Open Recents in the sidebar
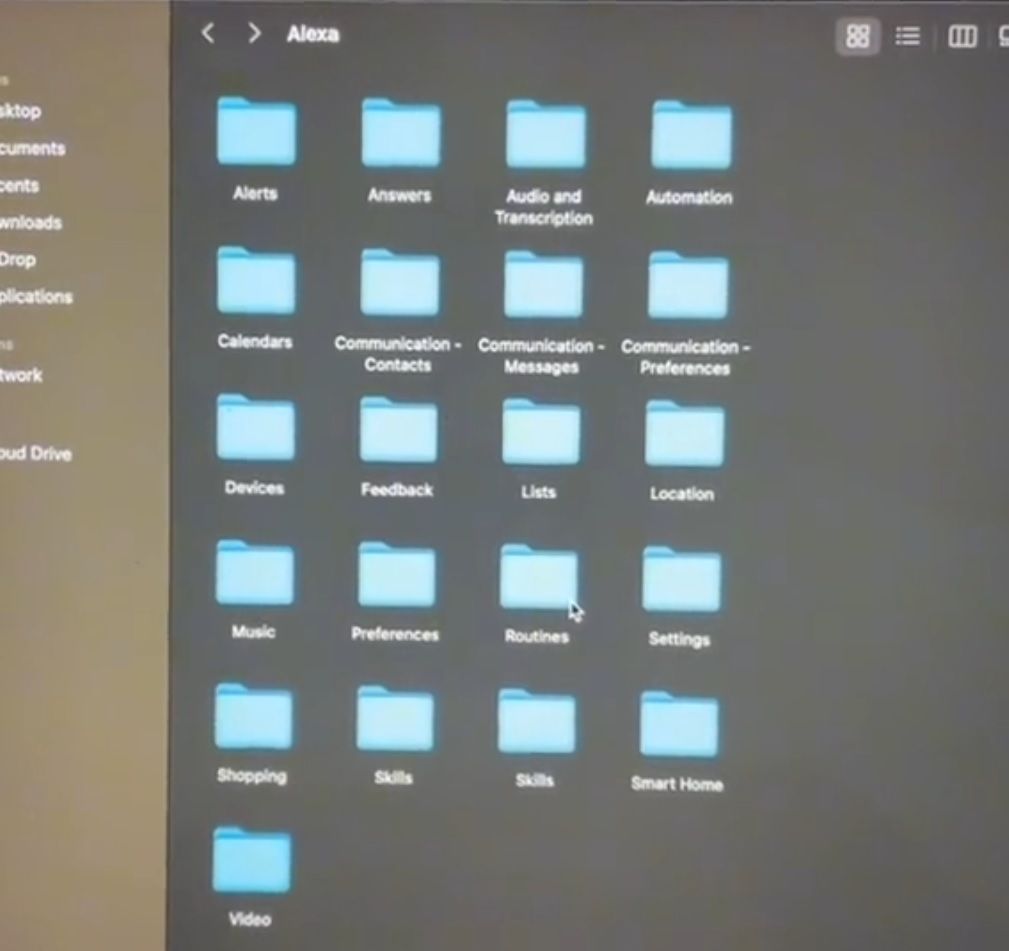1009x951 pixels. [19, 185]
